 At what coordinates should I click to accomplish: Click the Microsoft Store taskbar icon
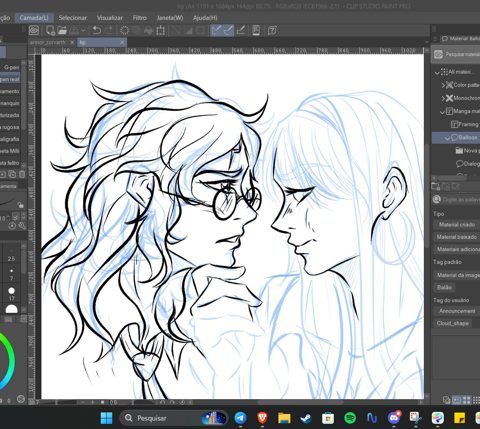click(x=328, y=418)
